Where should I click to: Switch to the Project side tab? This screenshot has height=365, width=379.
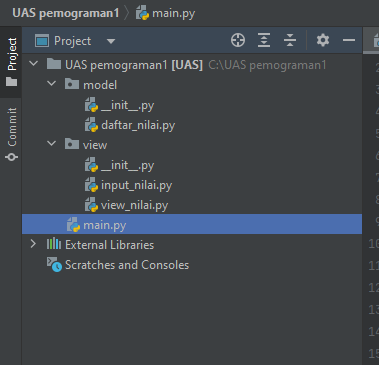11,62
